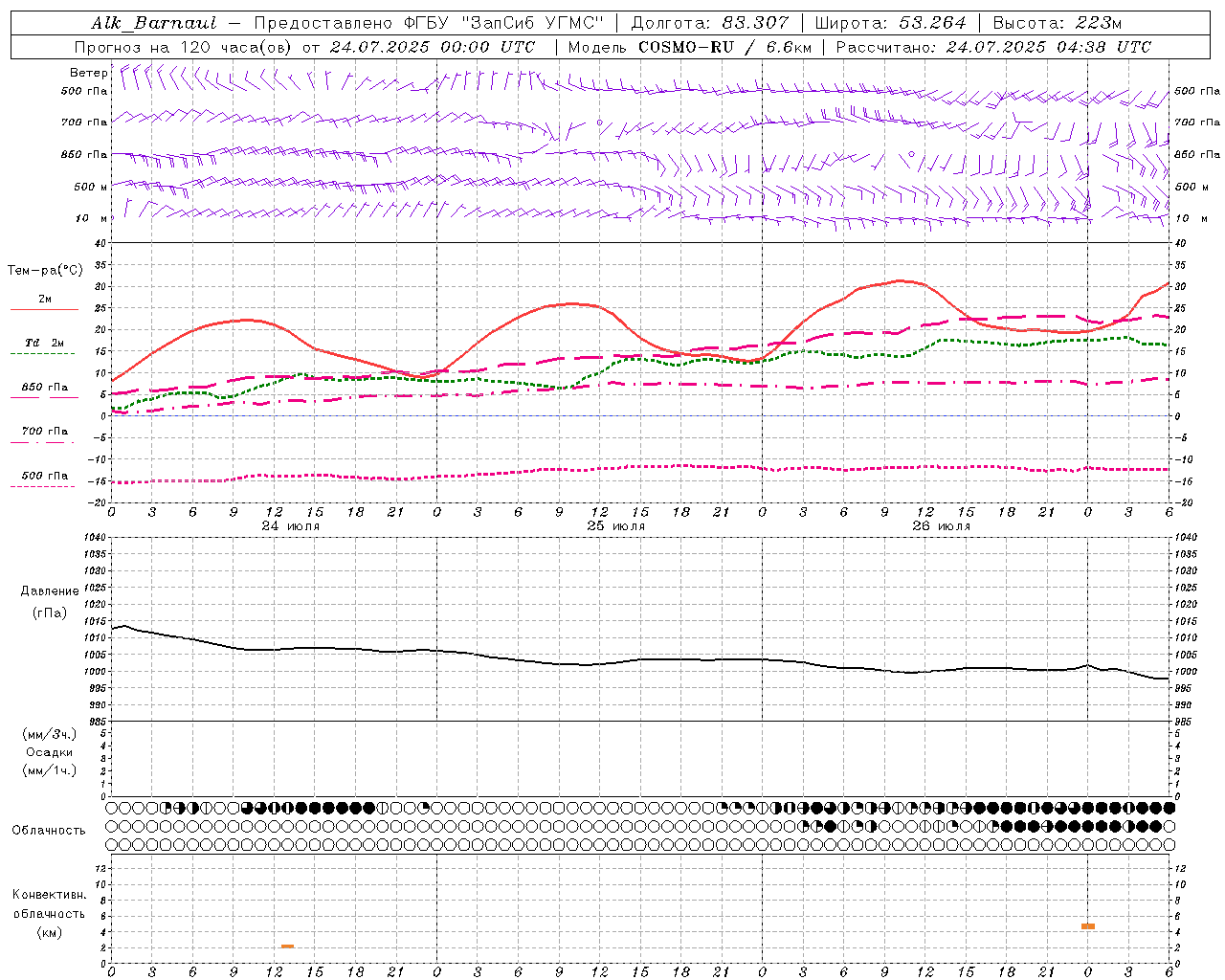1225x980 pixels.
Task: Click the Ветер wind panel label
Action: 88,73
